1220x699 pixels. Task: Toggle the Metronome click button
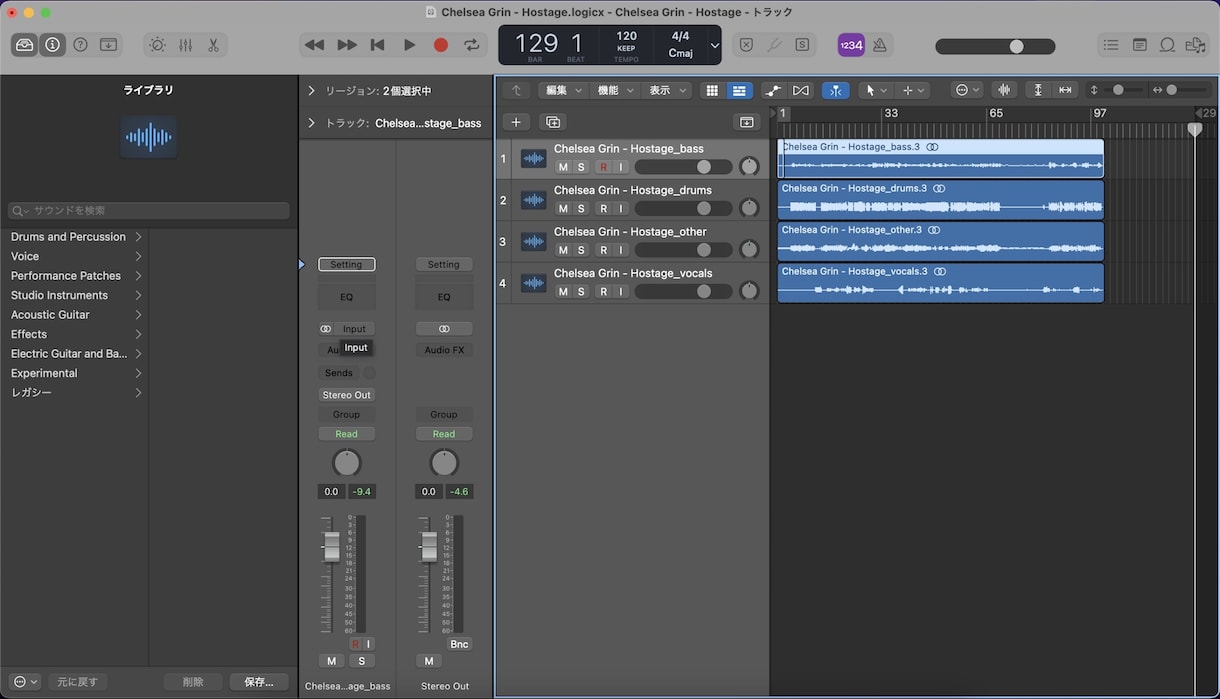point(880,45)
